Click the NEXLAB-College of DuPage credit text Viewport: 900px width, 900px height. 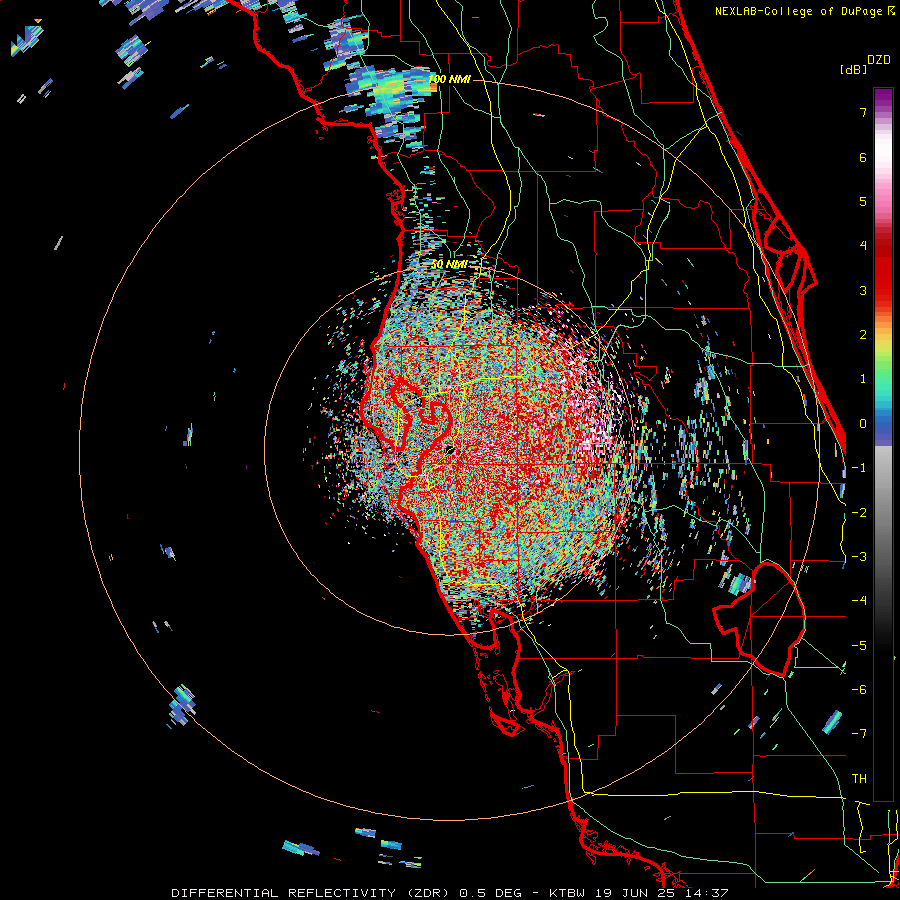(x=800, y=11)
